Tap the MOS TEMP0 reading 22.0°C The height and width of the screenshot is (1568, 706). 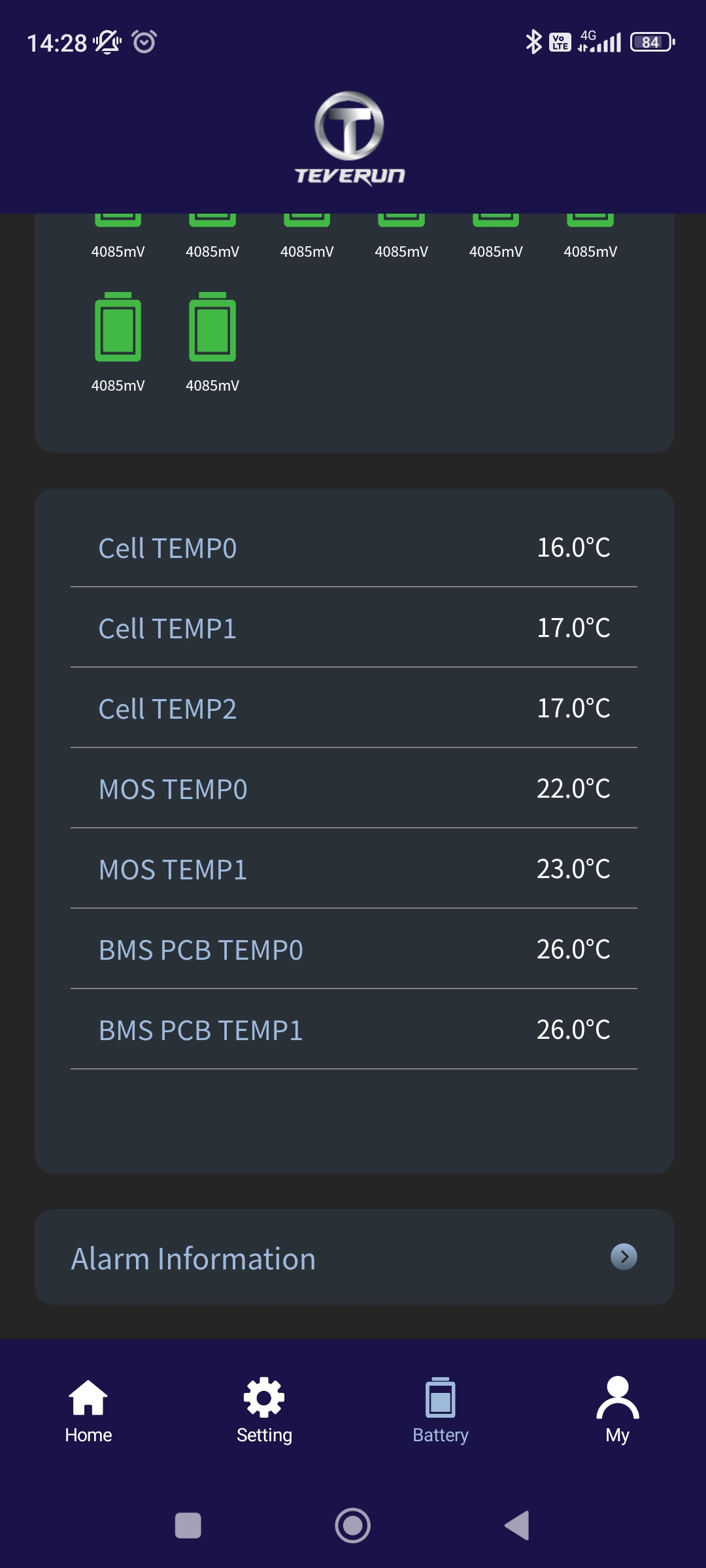coord(573,789)
